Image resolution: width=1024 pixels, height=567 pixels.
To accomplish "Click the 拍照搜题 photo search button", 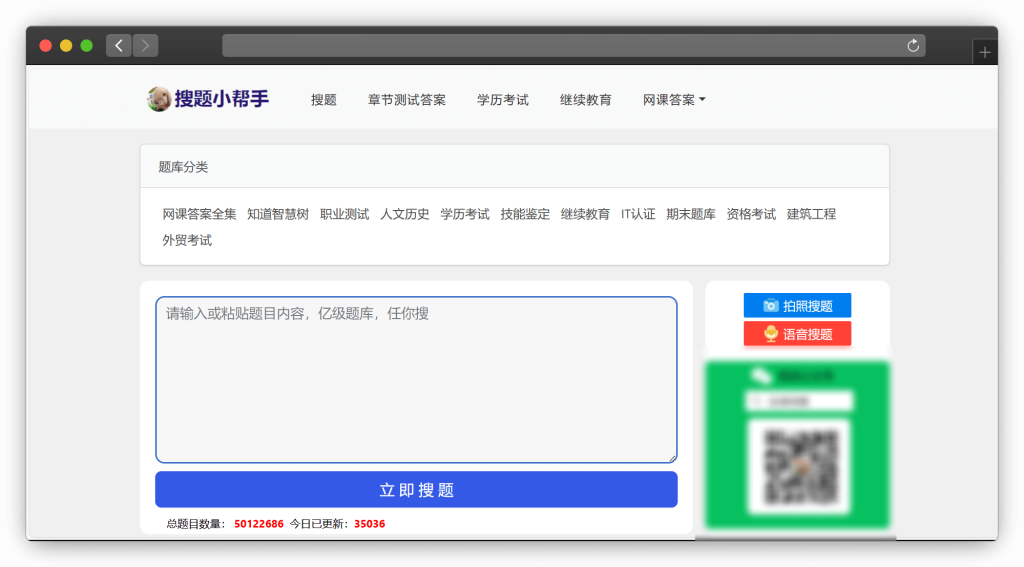I will point(797,306).
